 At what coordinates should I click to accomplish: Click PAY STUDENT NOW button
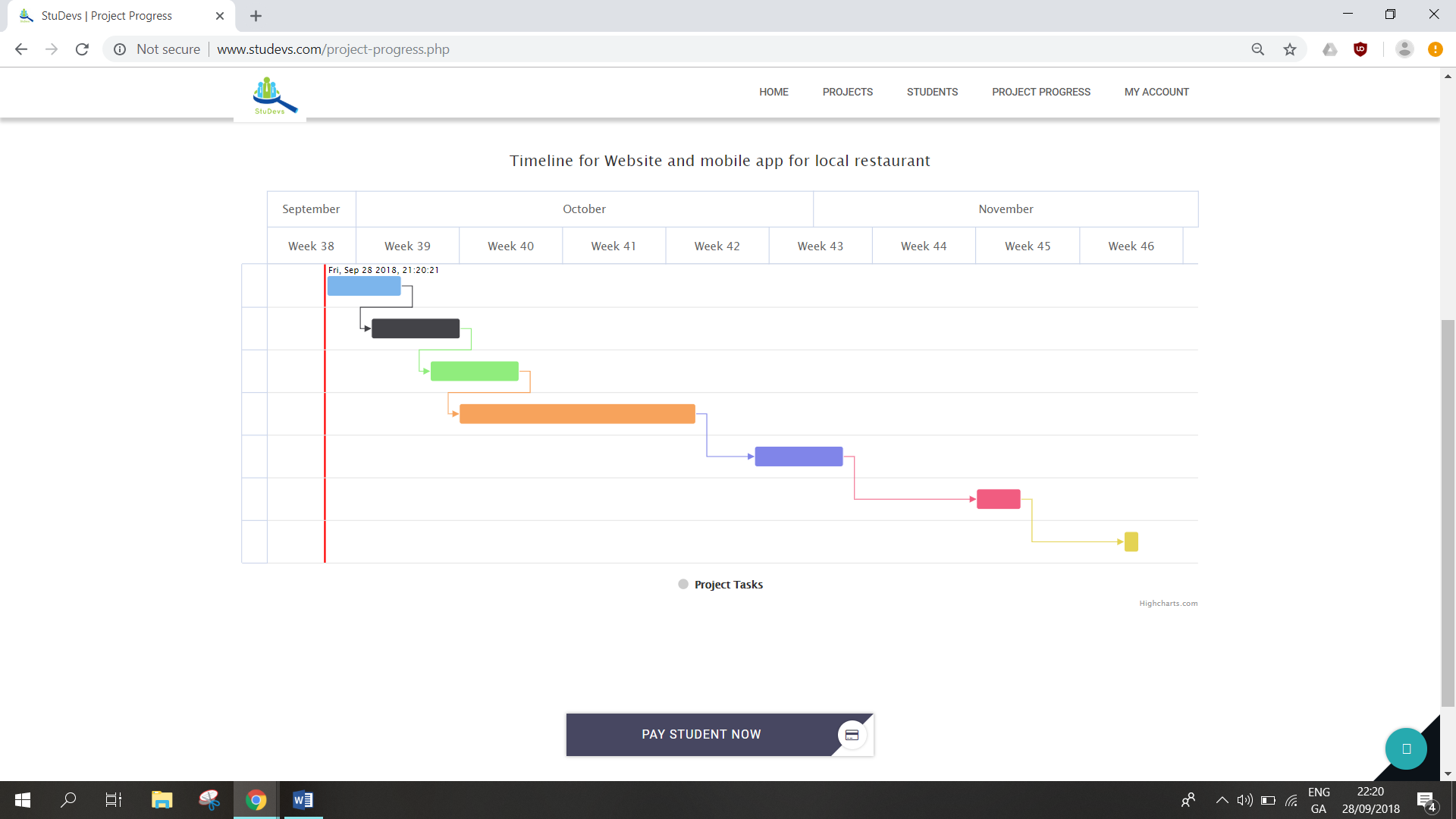click(x=701, y=734)
